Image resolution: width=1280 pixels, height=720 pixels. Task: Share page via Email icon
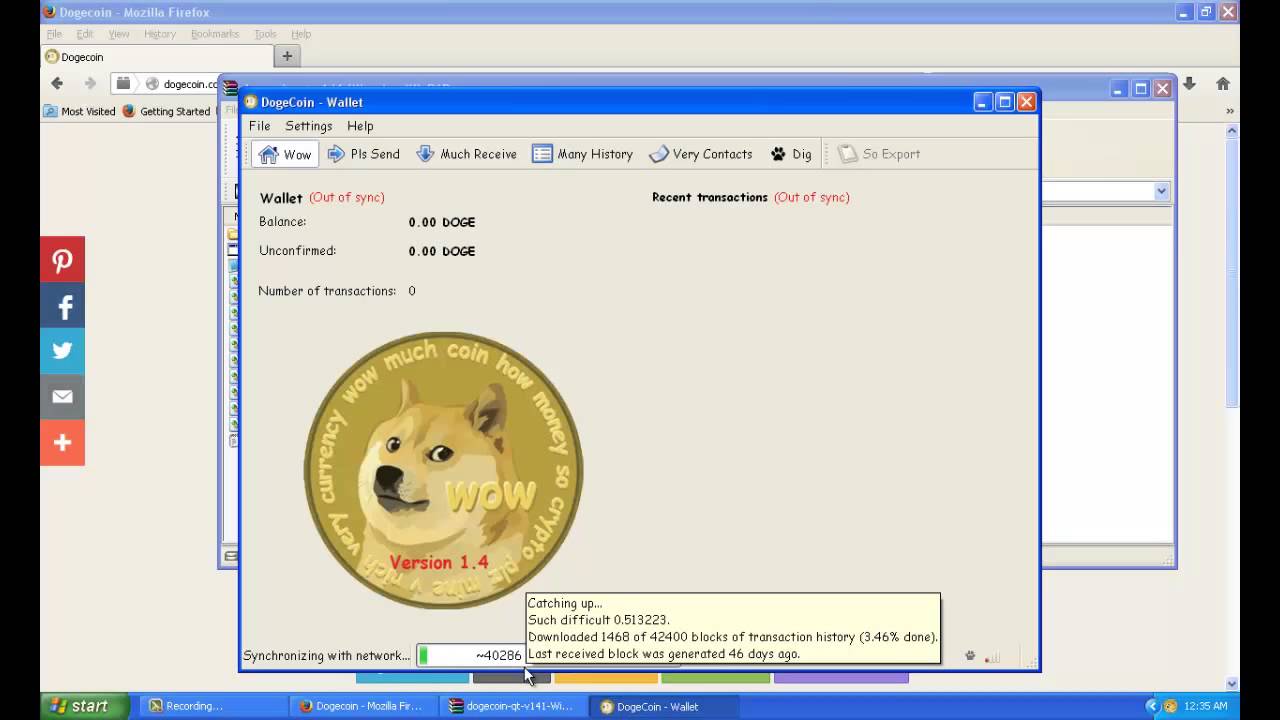[x=62, y=397]
